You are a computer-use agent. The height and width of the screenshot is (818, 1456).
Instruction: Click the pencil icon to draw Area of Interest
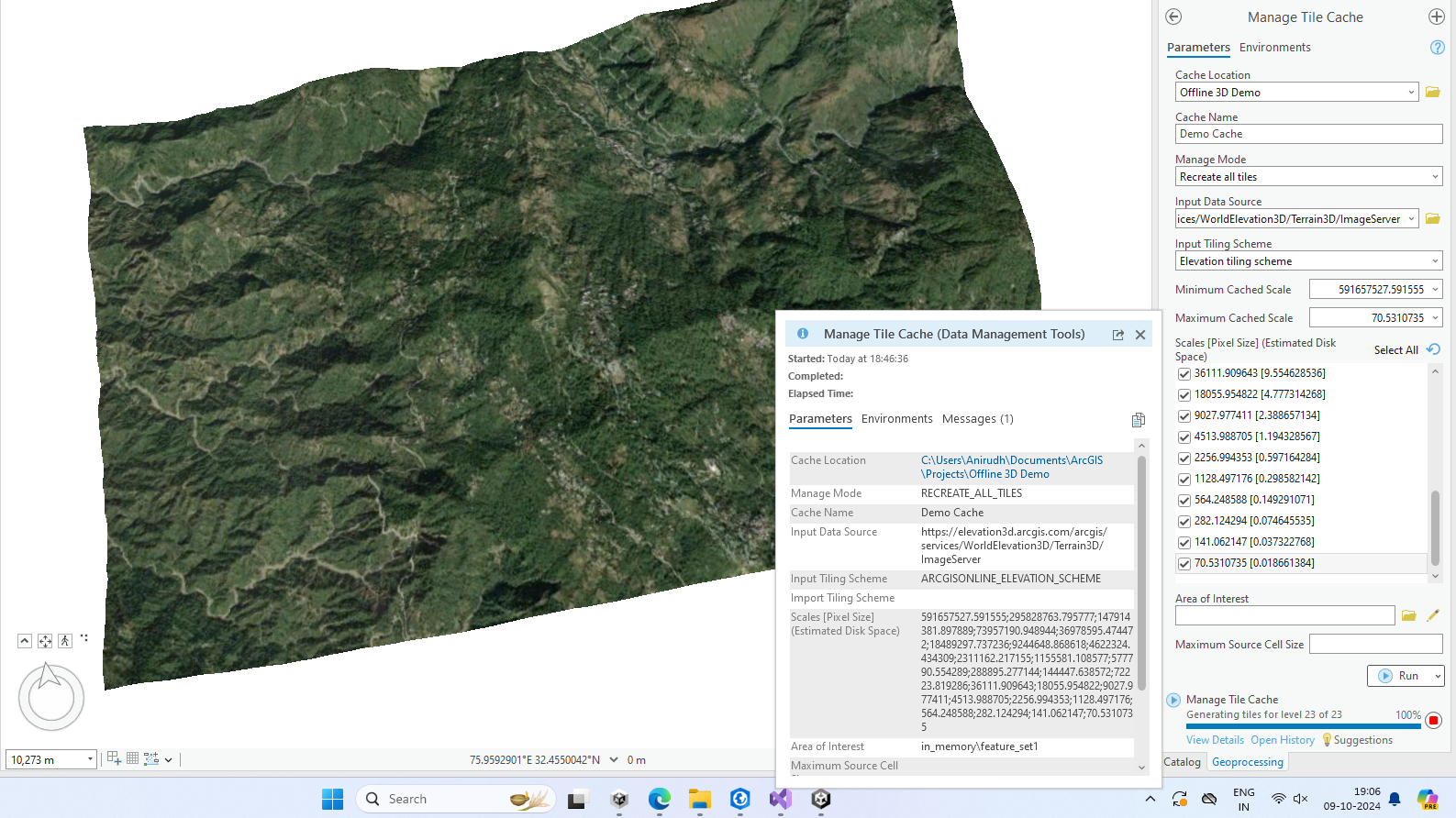pyautogui.click(x=1433, y=615)
